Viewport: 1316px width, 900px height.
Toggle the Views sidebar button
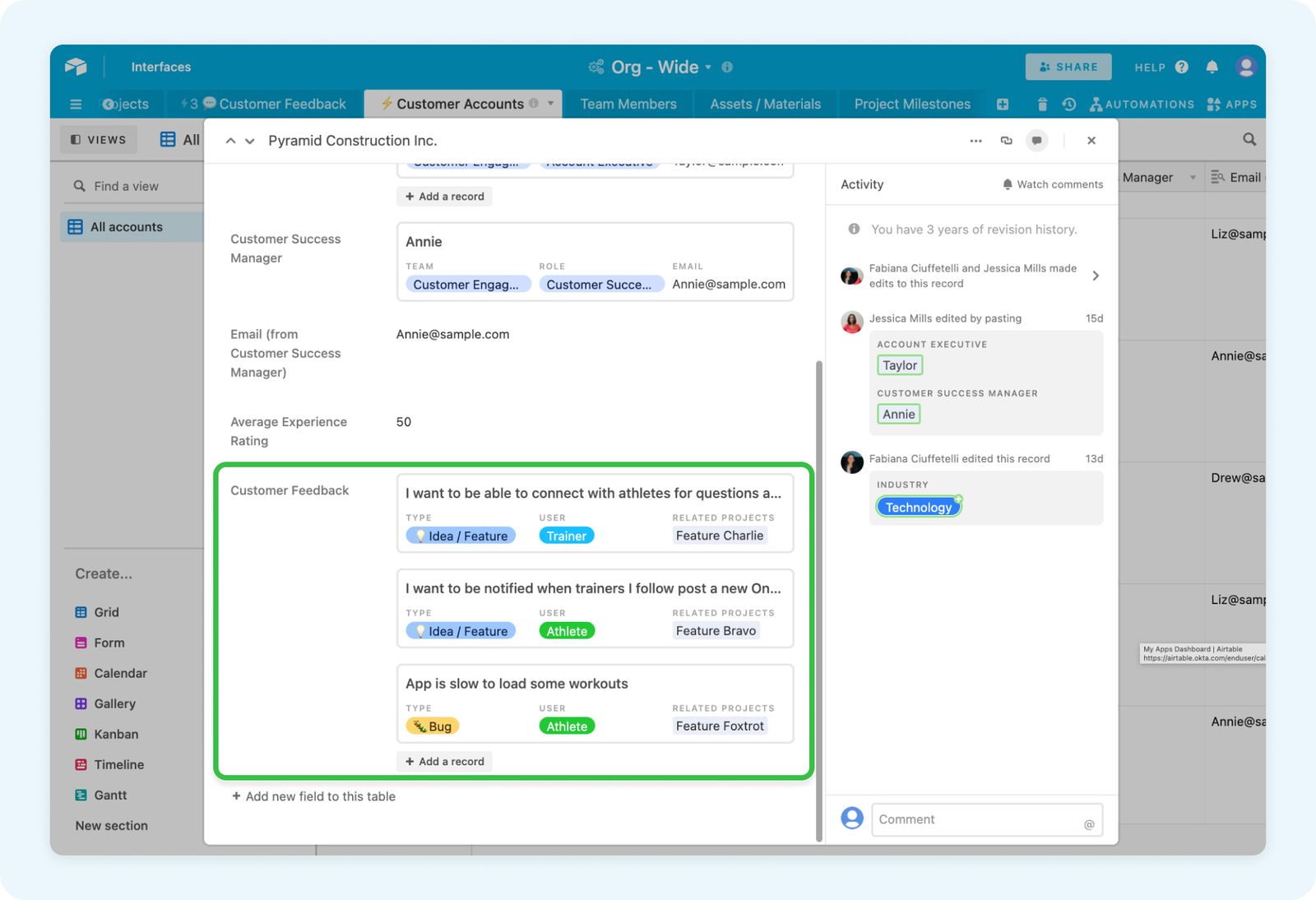coord(99,140)
